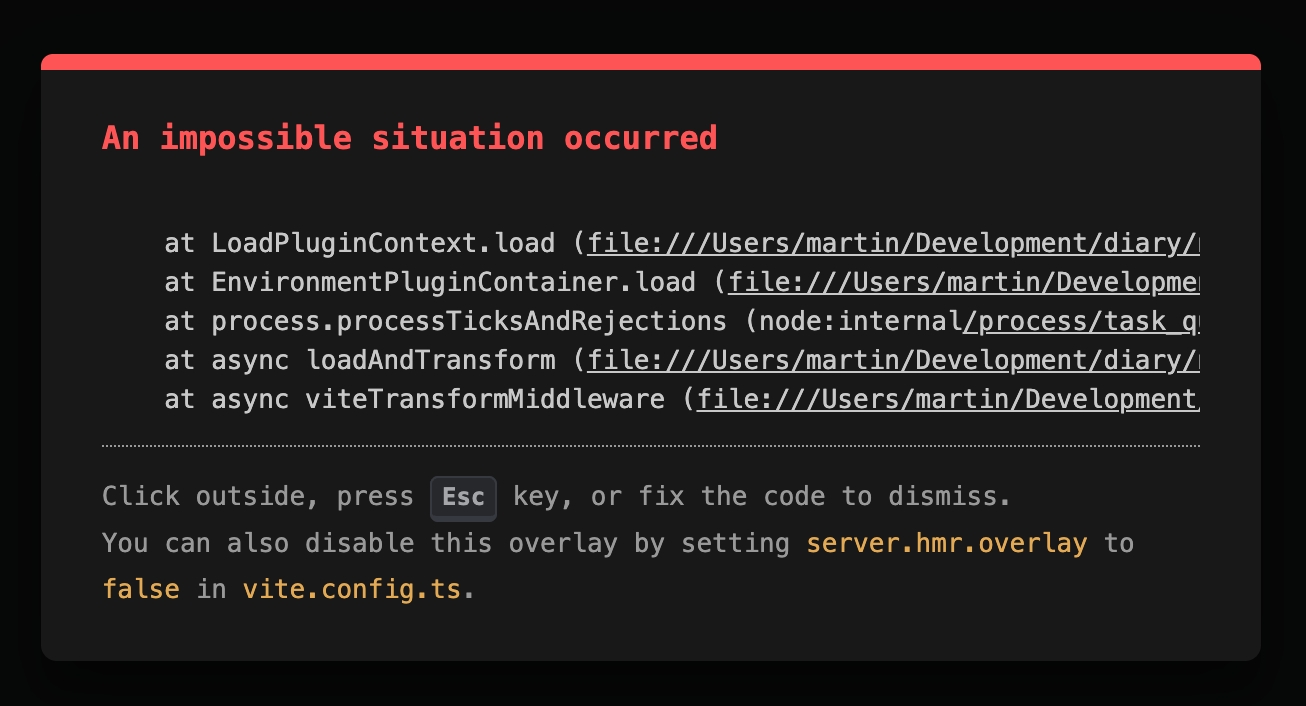Click the "LoadPluginContext.load" function name

(x=383, y=243)
